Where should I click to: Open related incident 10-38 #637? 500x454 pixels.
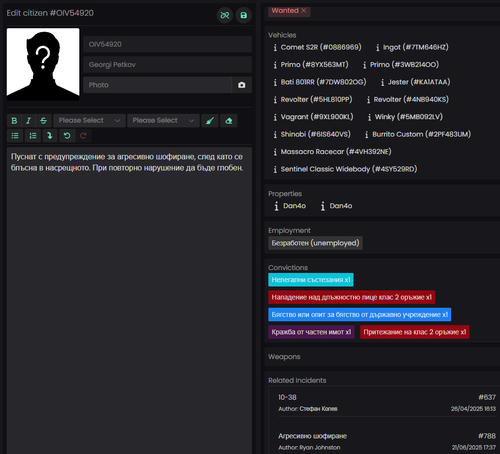(387, 403)
